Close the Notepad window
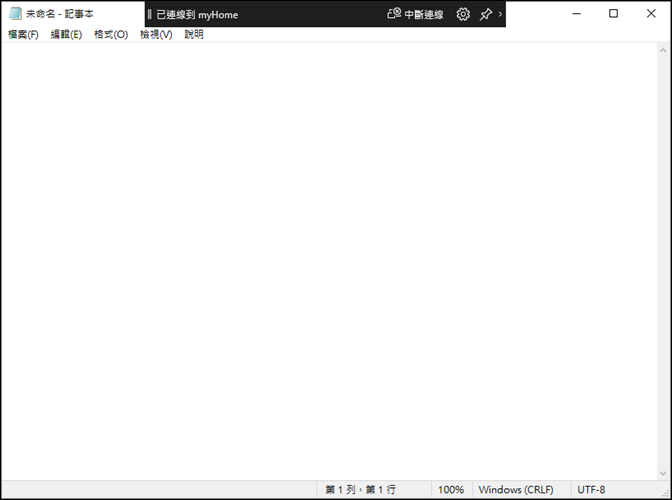 651,14
